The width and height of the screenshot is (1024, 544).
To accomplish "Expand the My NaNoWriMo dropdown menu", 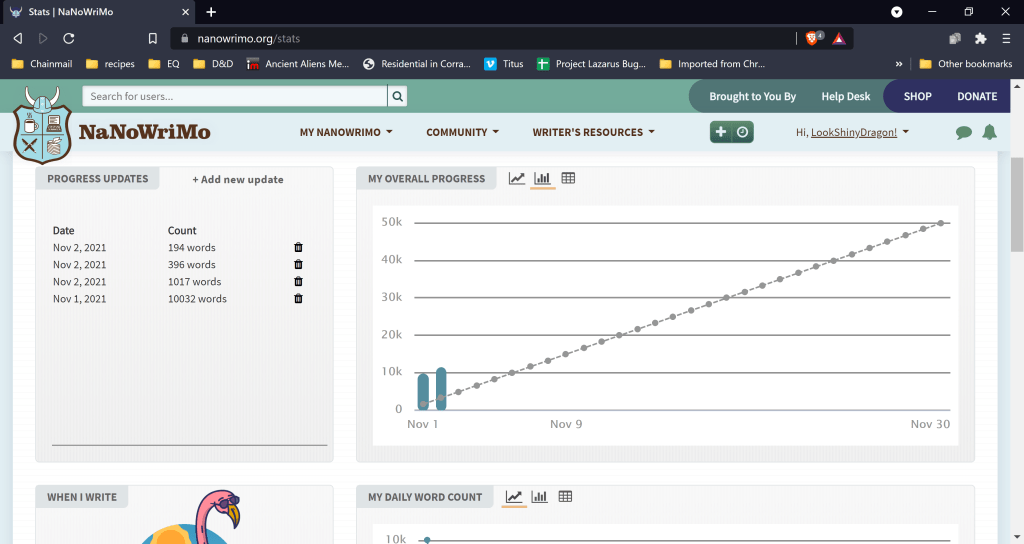I will tap(346, 132).
